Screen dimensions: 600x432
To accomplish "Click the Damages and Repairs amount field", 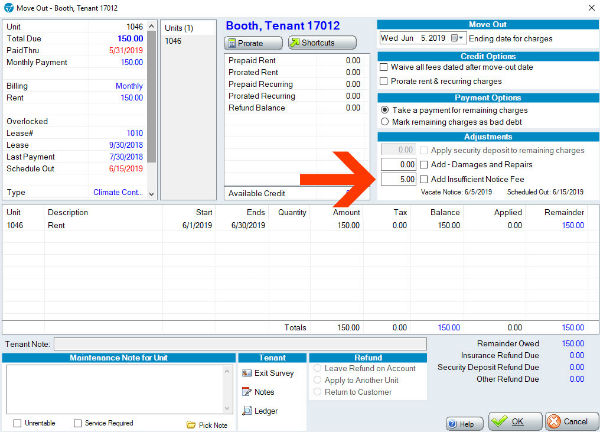I will 398,165.
